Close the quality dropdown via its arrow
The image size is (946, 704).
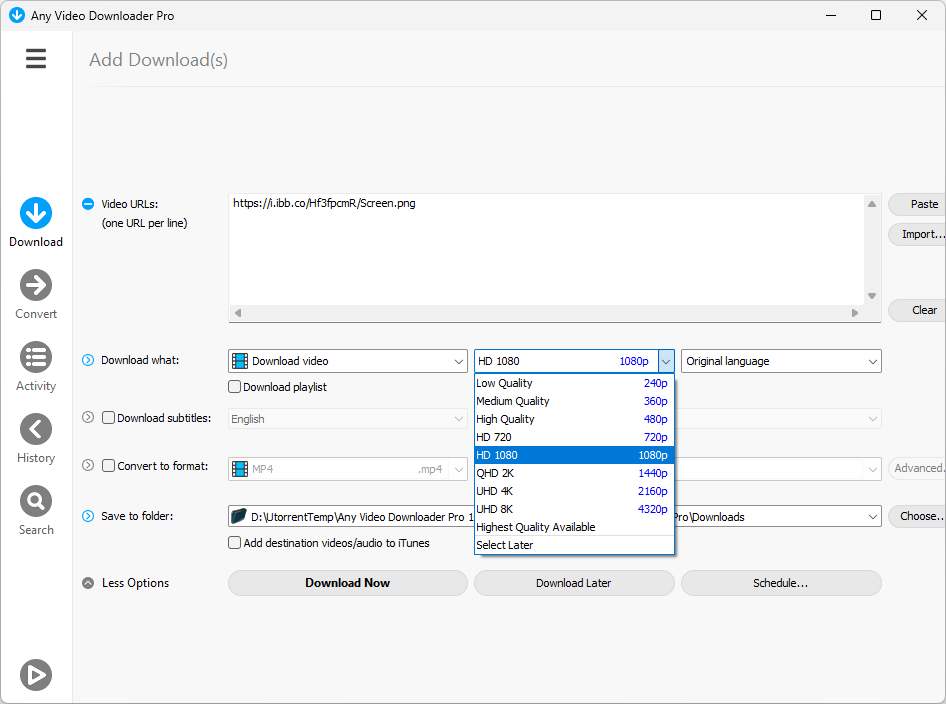point(666,361)
